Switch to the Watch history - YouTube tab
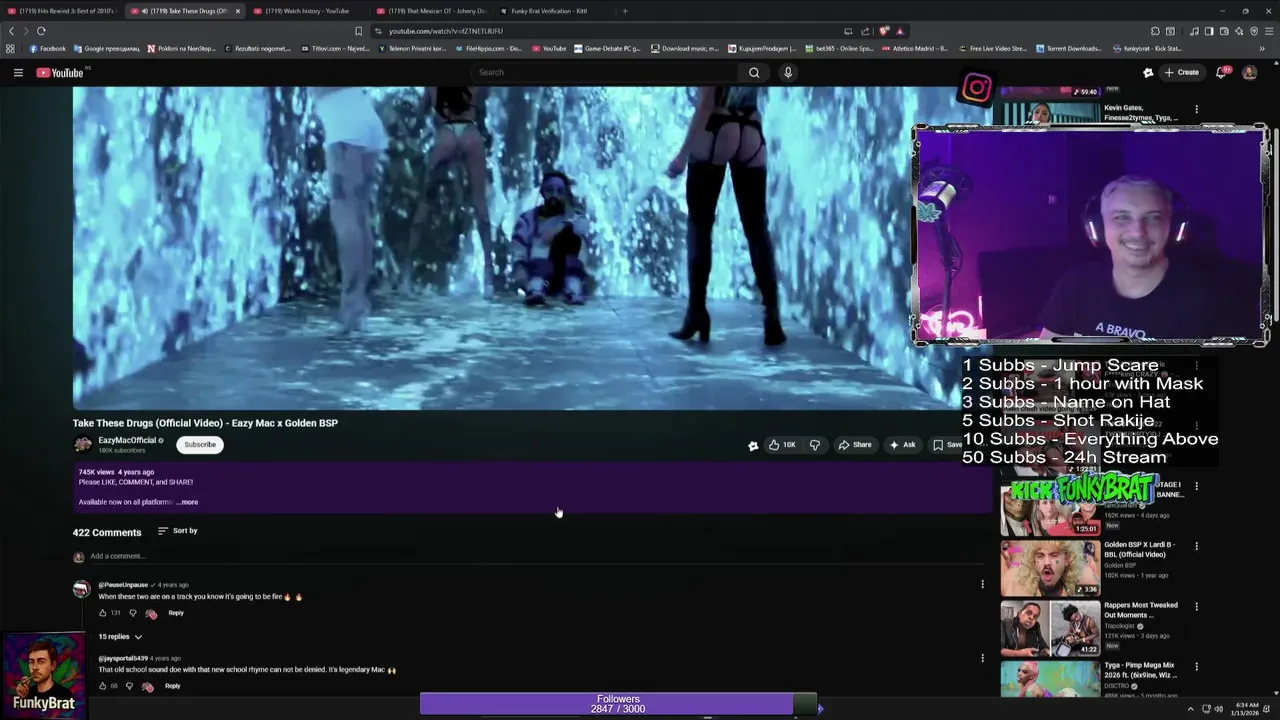 pos(305,11)
